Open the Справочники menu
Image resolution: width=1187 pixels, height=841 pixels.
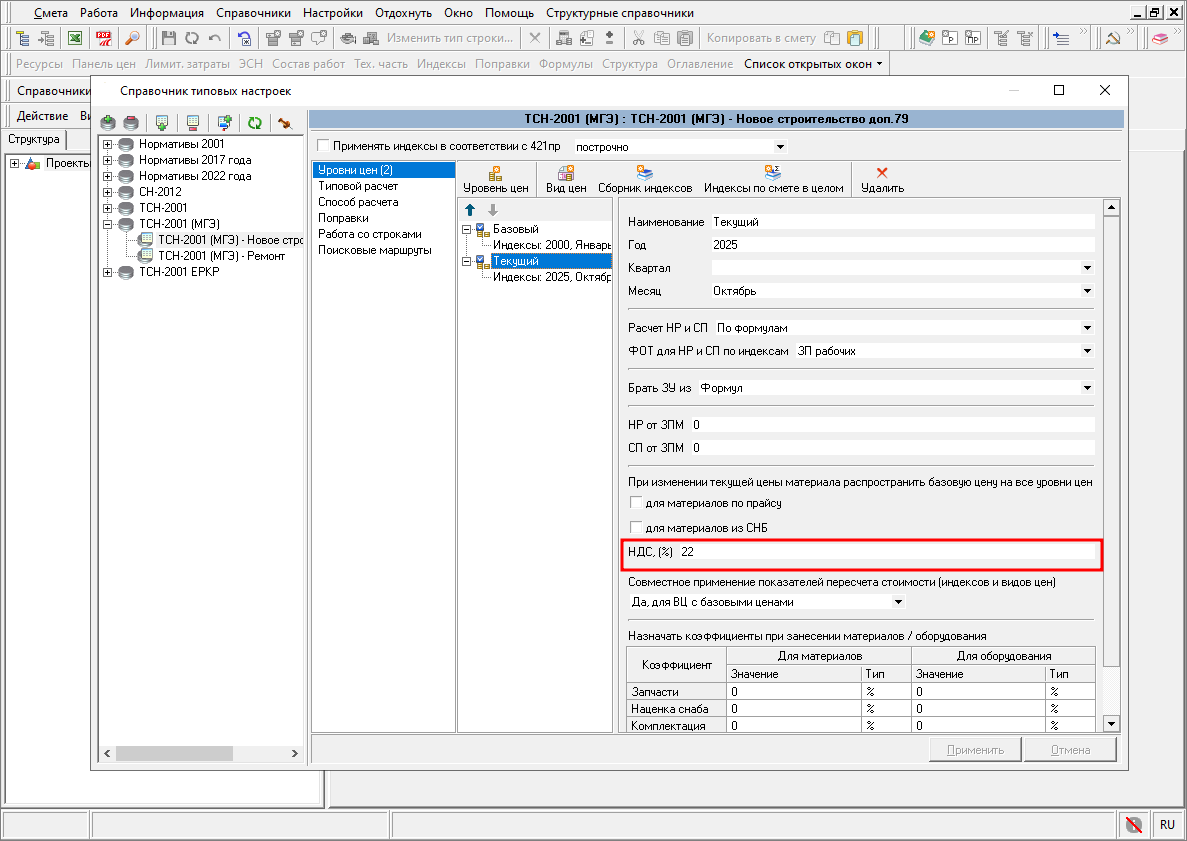pos(253,13)
